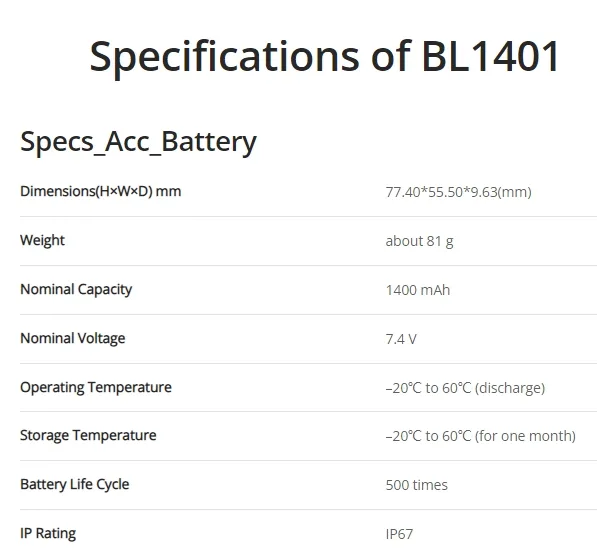Viewport: 597px width, 553px height.
Task: Select the Specs_Acc_Battery section title
Action: point(138,142)
